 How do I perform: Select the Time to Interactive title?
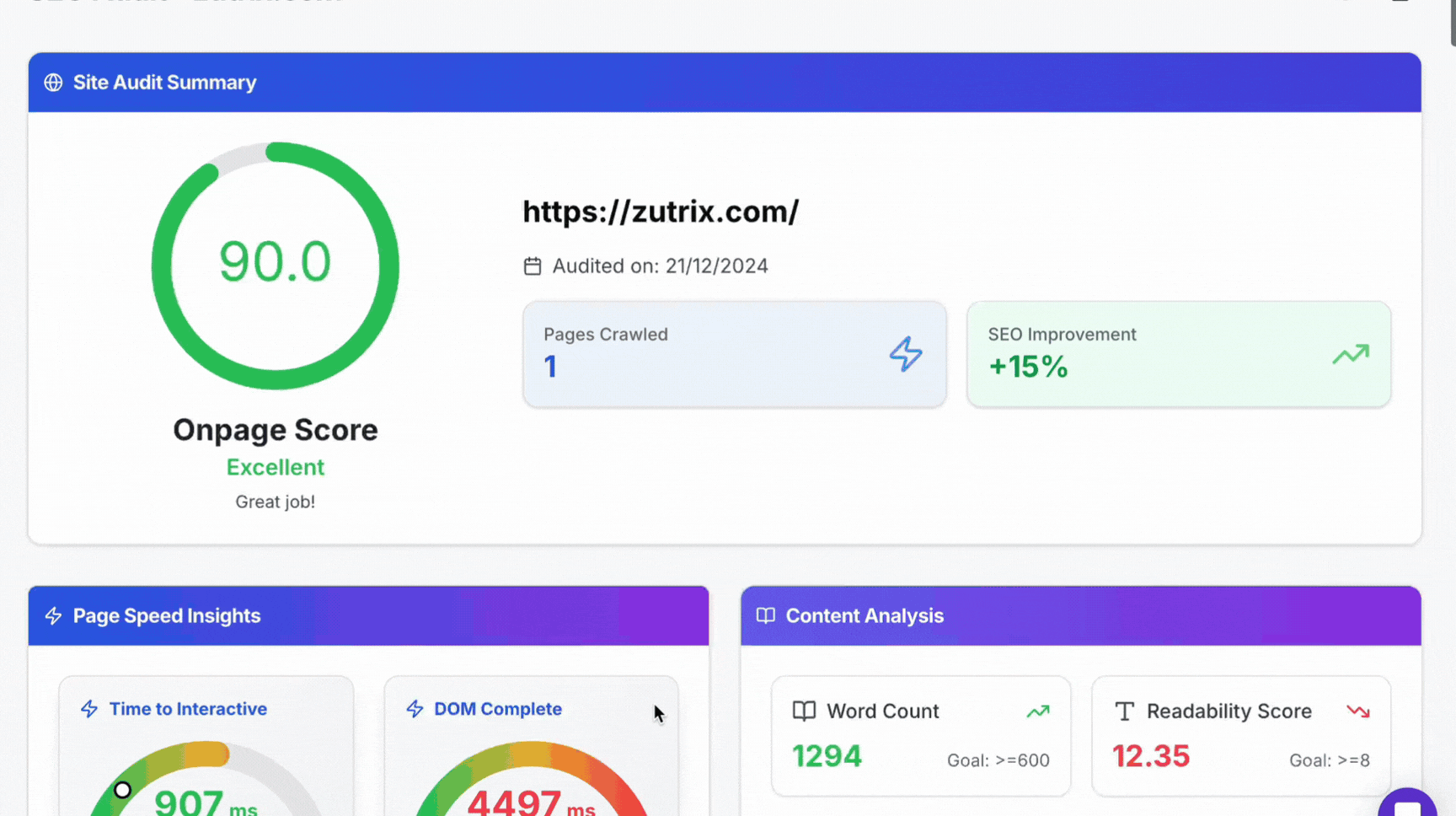click(x=188, y=709)
